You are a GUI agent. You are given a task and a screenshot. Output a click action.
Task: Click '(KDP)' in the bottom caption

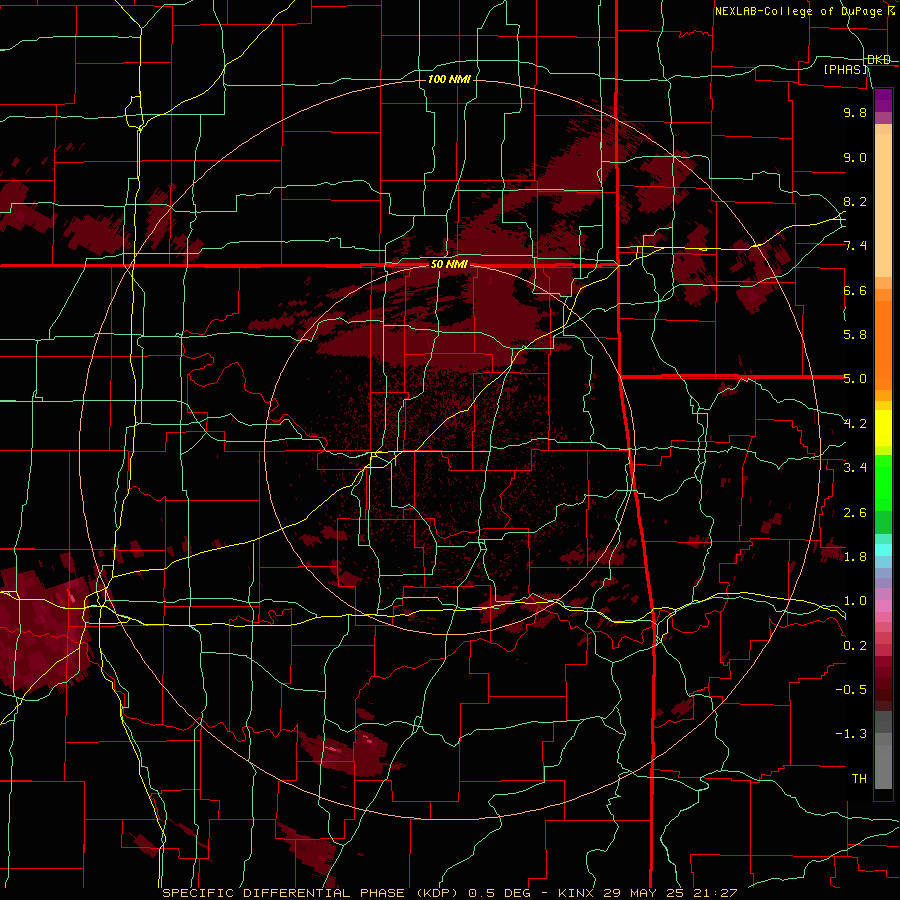point(437,893)
